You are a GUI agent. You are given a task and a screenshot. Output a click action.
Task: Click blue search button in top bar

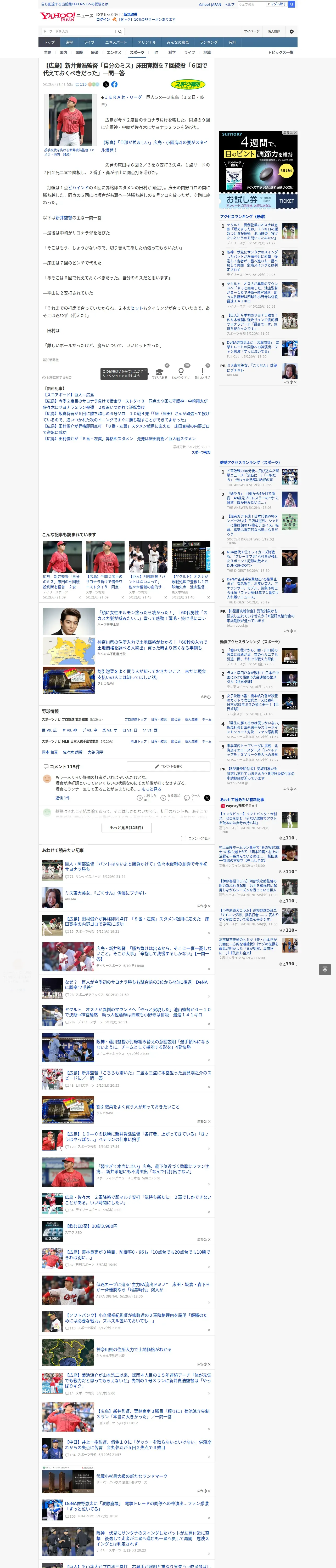[292, 4]
